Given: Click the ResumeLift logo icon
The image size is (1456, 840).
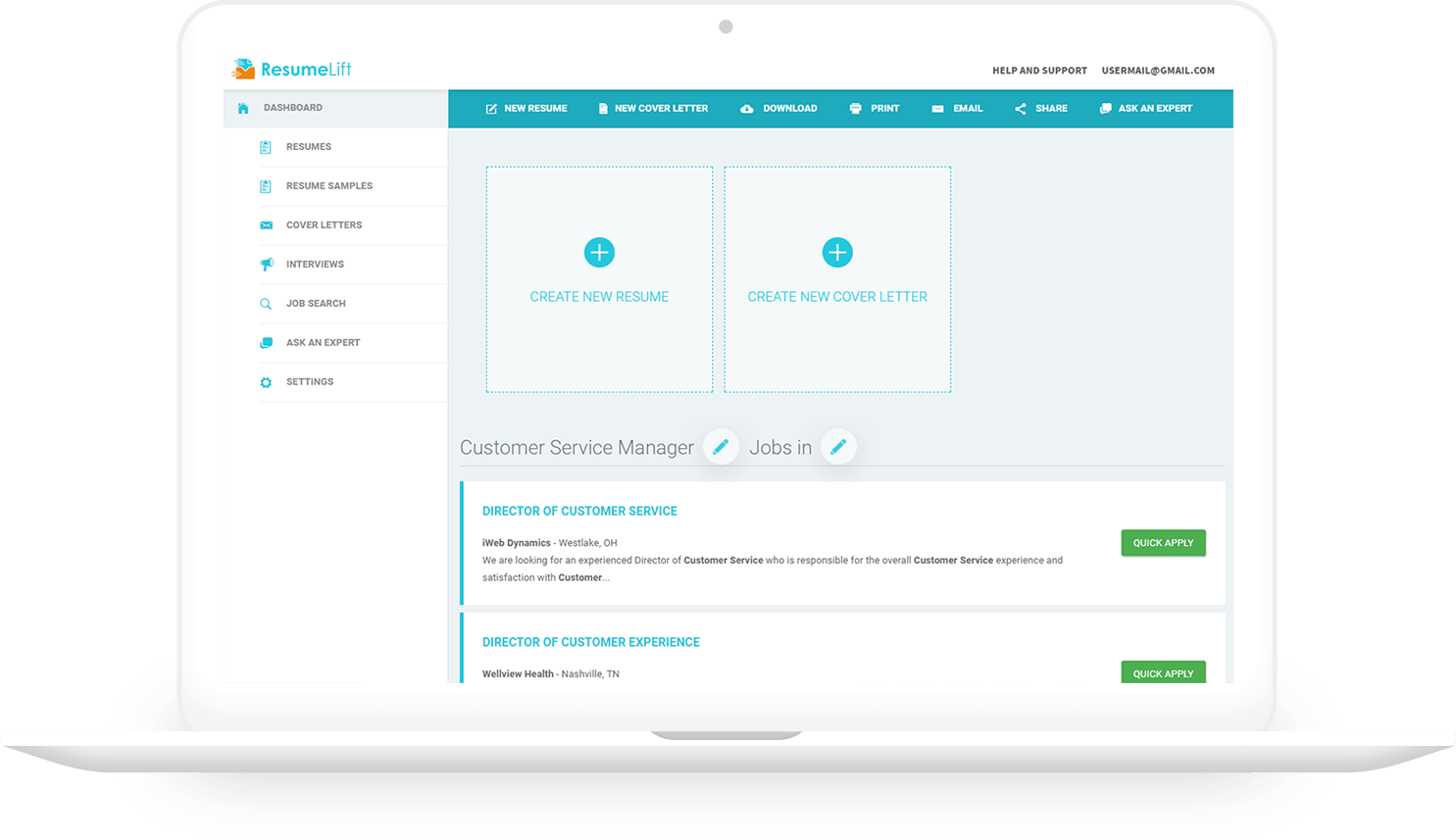Looking at the screenshot, I should (243, 69).
